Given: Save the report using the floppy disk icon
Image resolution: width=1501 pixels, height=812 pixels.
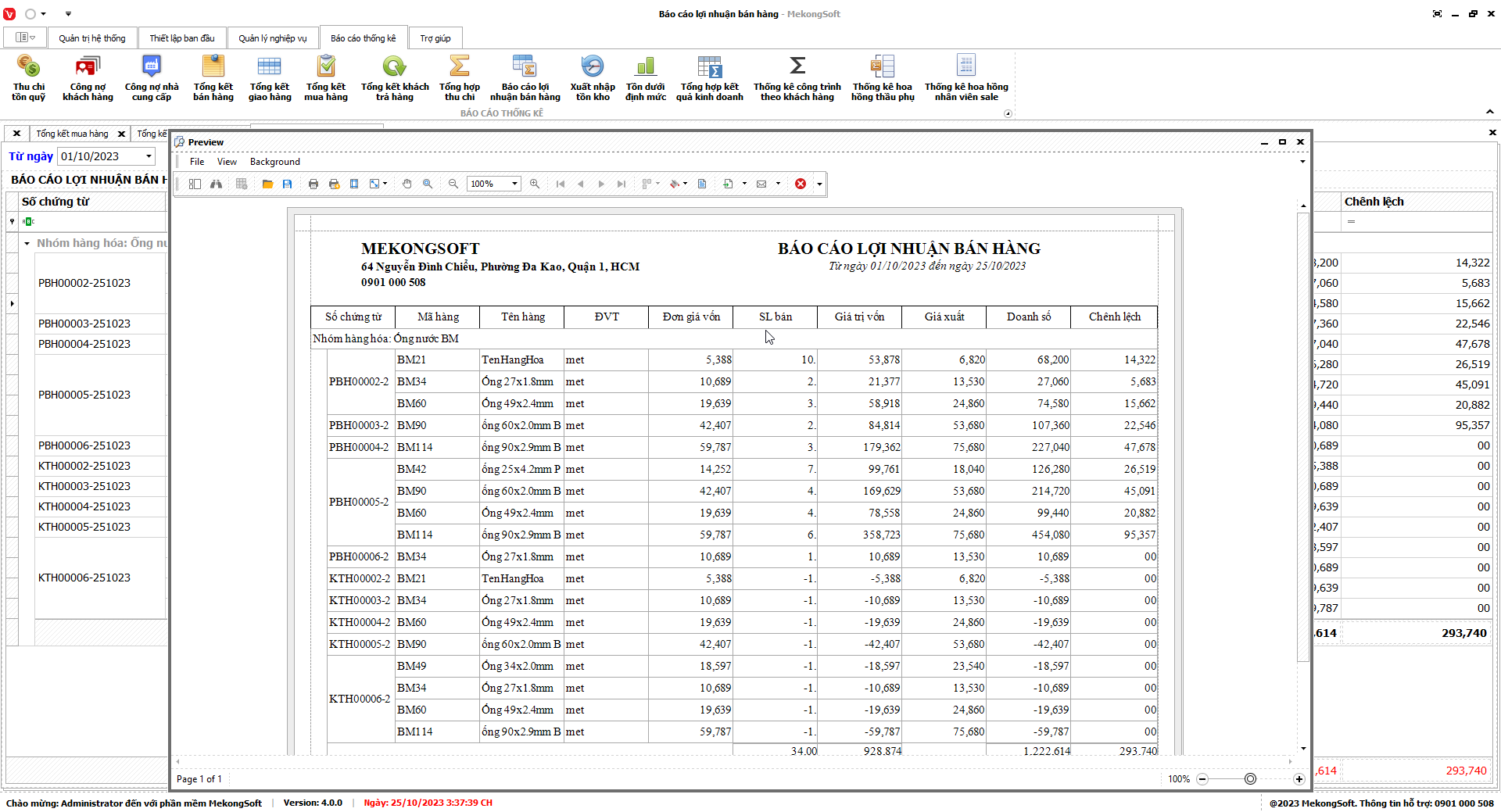Looking at the screenshot, I should 288,184.
